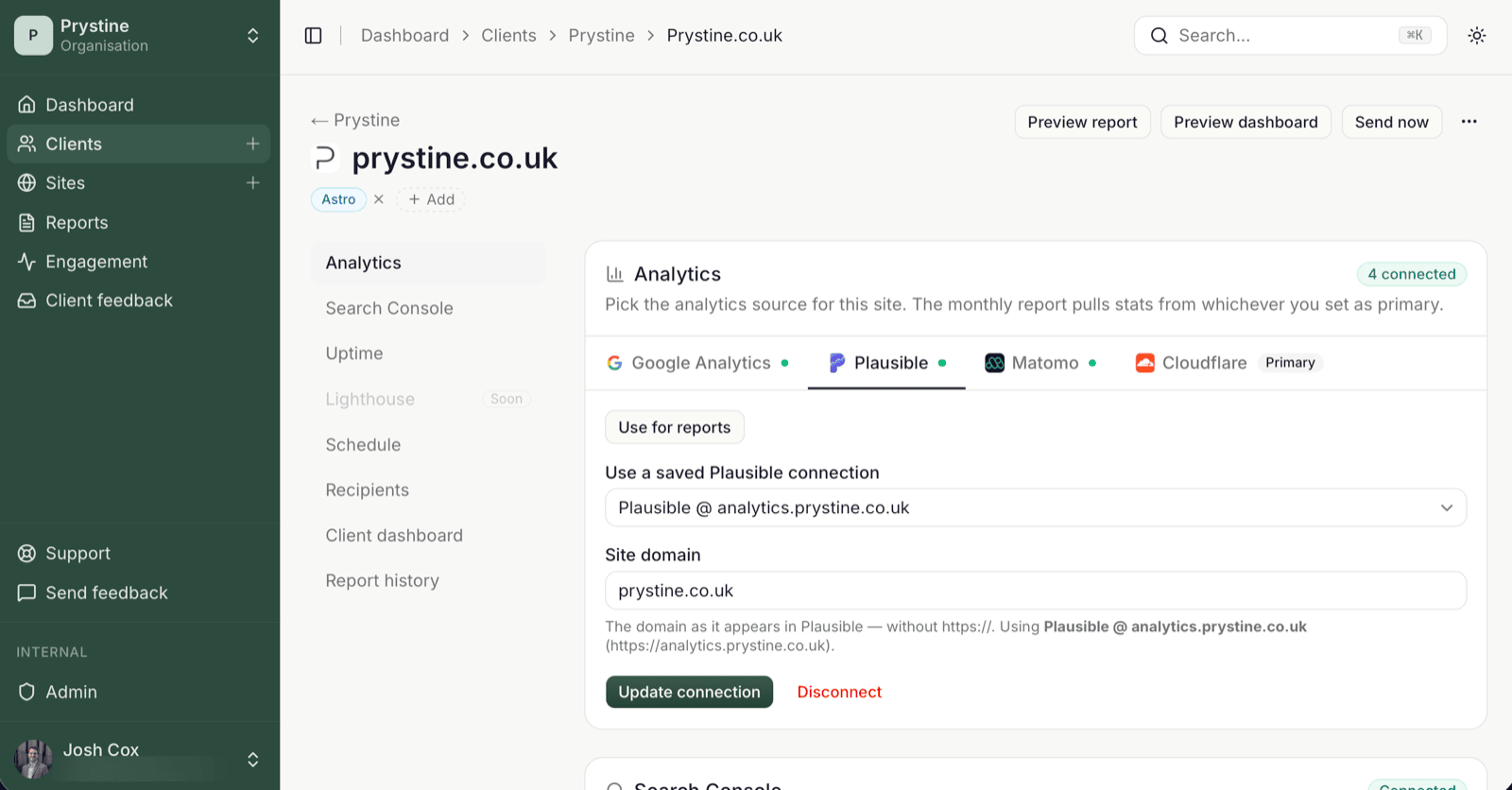Select the Google Analytics tab
The width and height of the screenshot is (1512, 790).
pyautogui.click(x=697, y=363)
